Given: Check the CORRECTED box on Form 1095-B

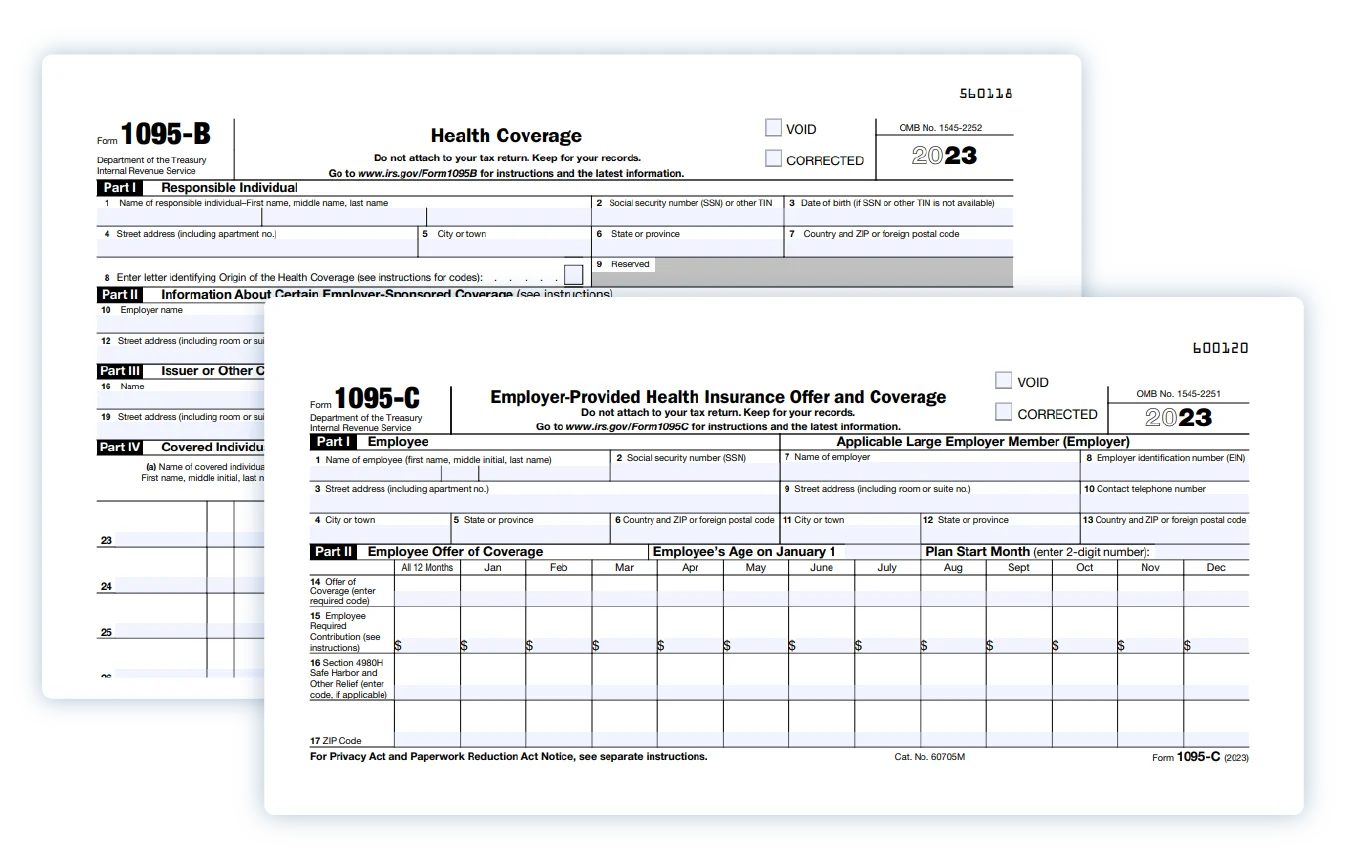Looking at the screenshot, I should coord(773,159).
